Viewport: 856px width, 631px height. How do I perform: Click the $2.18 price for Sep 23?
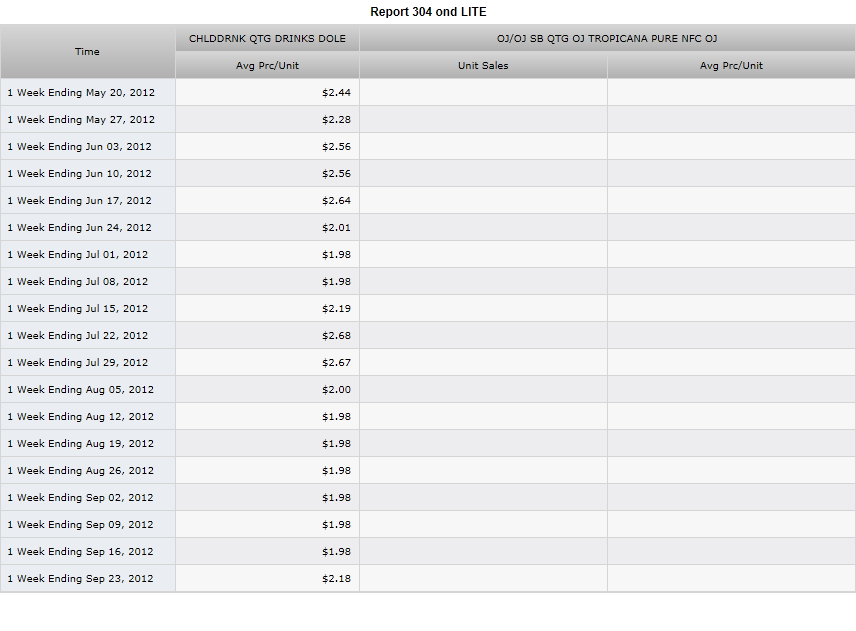[x=336, y=579]
